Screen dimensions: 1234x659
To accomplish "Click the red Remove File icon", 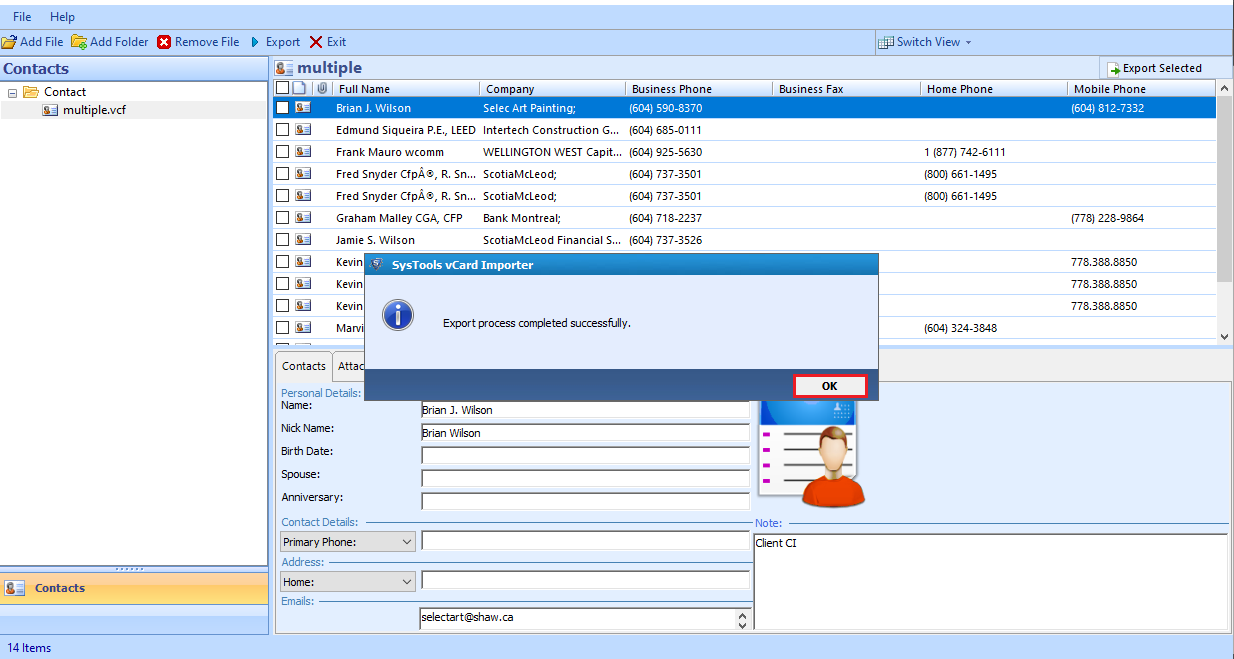I will pyautogui.click(x=164, y=42).
